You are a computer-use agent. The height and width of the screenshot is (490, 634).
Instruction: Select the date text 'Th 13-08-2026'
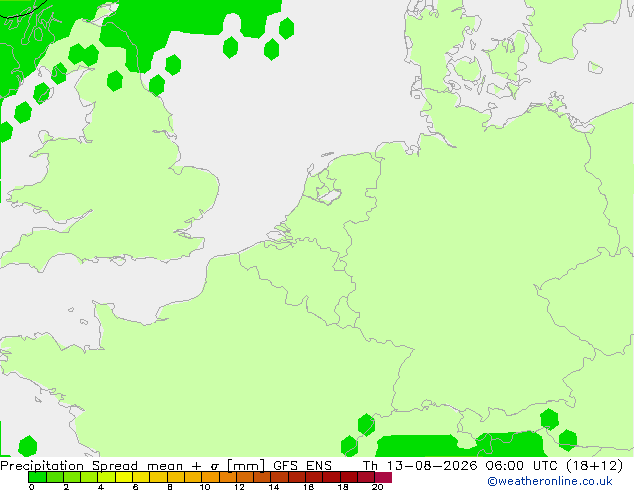coord(420,466)
